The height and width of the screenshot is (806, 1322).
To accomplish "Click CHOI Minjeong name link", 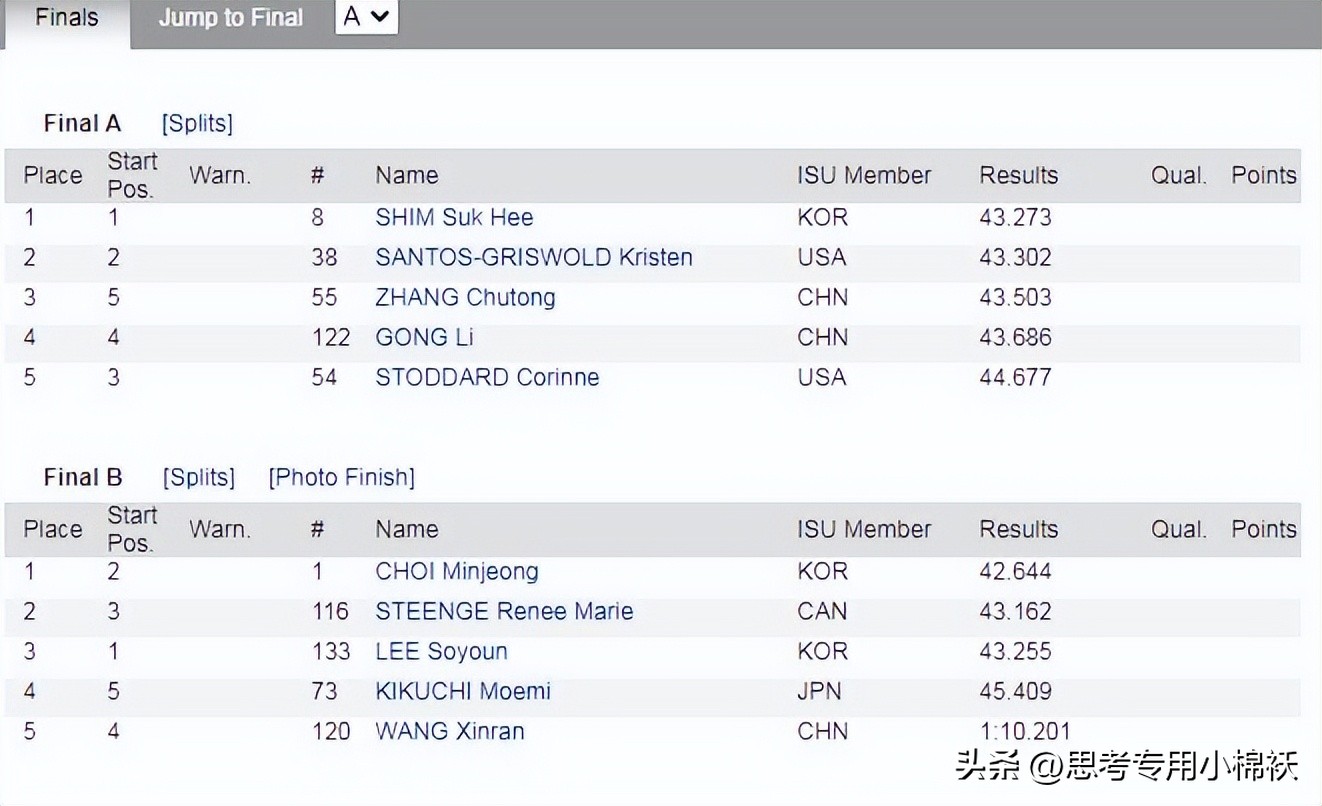I will pos(456,571).
